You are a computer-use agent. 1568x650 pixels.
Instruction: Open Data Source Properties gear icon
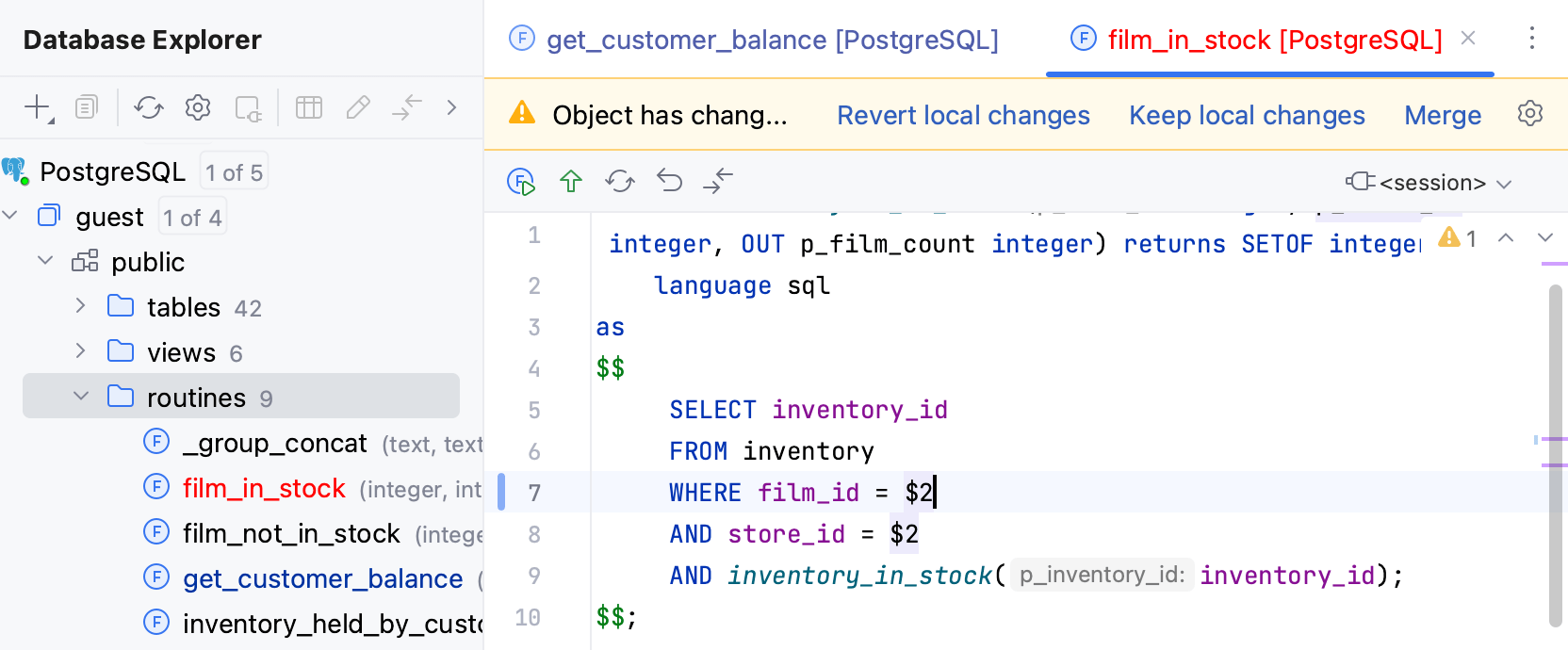click(198, 107)
